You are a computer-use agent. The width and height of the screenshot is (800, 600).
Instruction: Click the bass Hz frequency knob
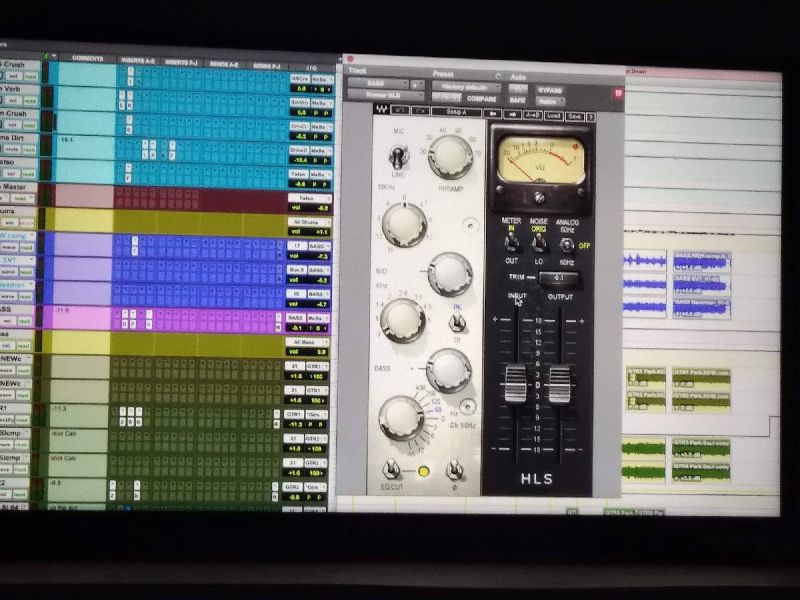(x=401, y=417)
